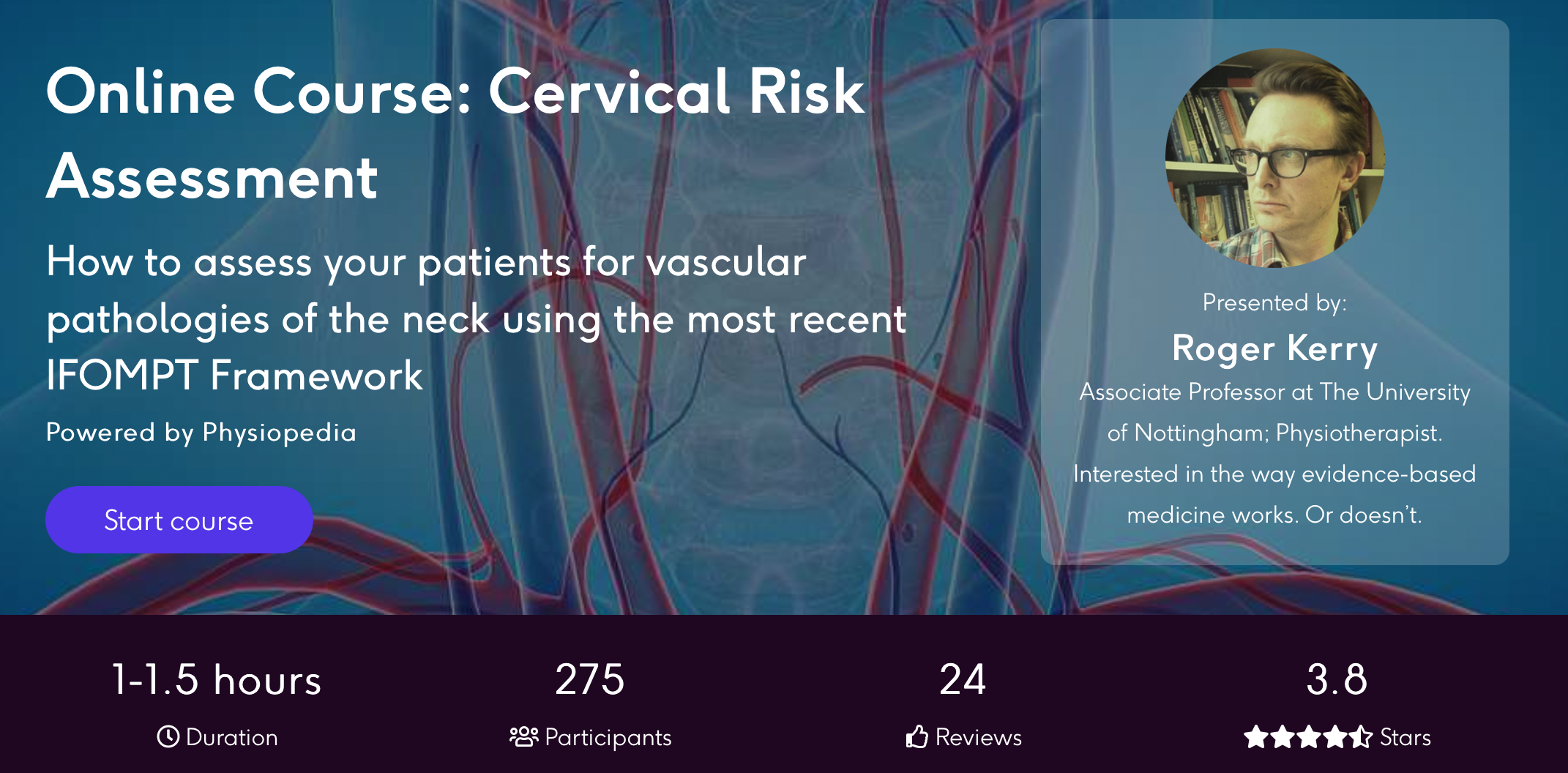Click the 1-1.5 hours duration value
Image resolution: width=1568 pixels, height=773 pixels.
217,679
